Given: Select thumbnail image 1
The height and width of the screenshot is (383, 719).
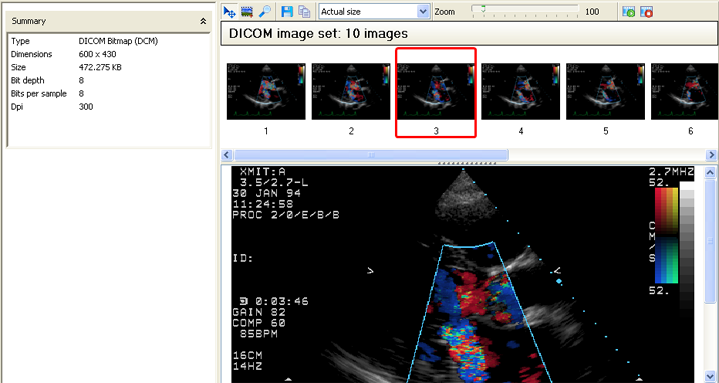Looking at the screenshot, I should click(x=266, y=91).
